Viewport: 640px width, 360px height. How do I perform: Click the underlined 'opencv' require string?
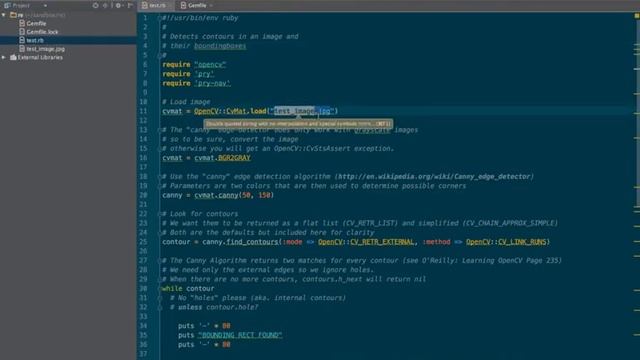(210, 64)
